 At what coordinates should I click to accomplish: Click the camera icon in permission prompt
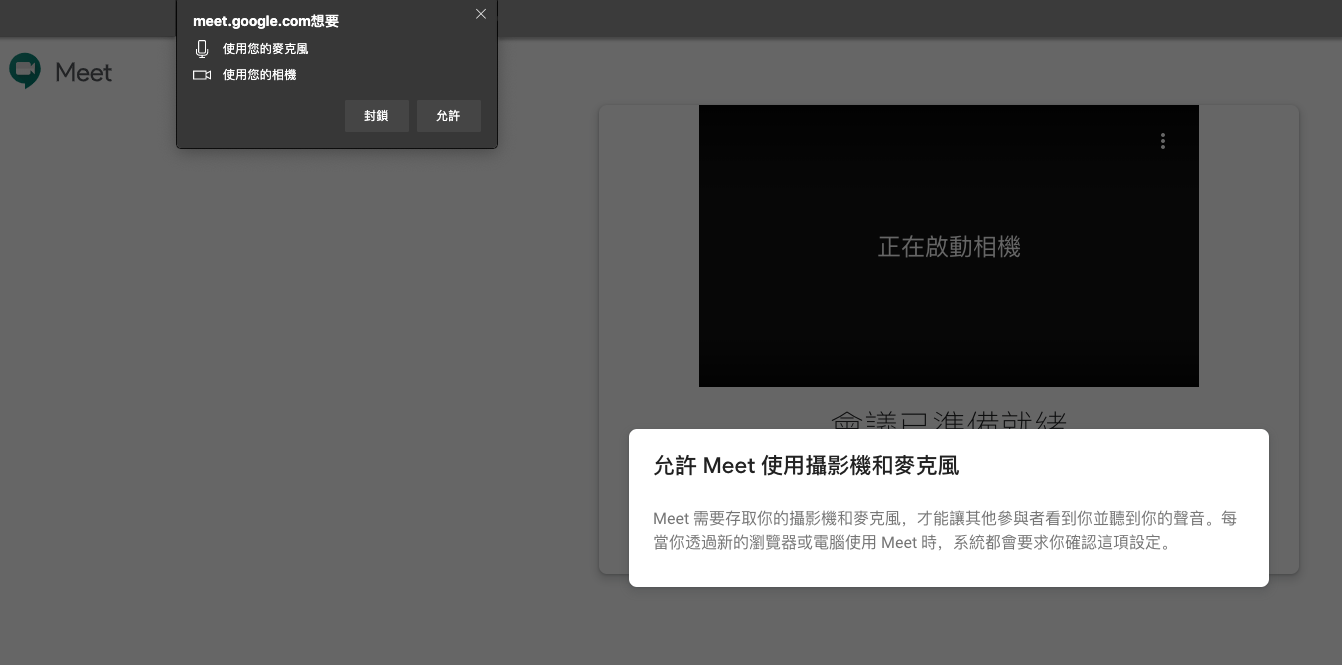pos(202,75)
